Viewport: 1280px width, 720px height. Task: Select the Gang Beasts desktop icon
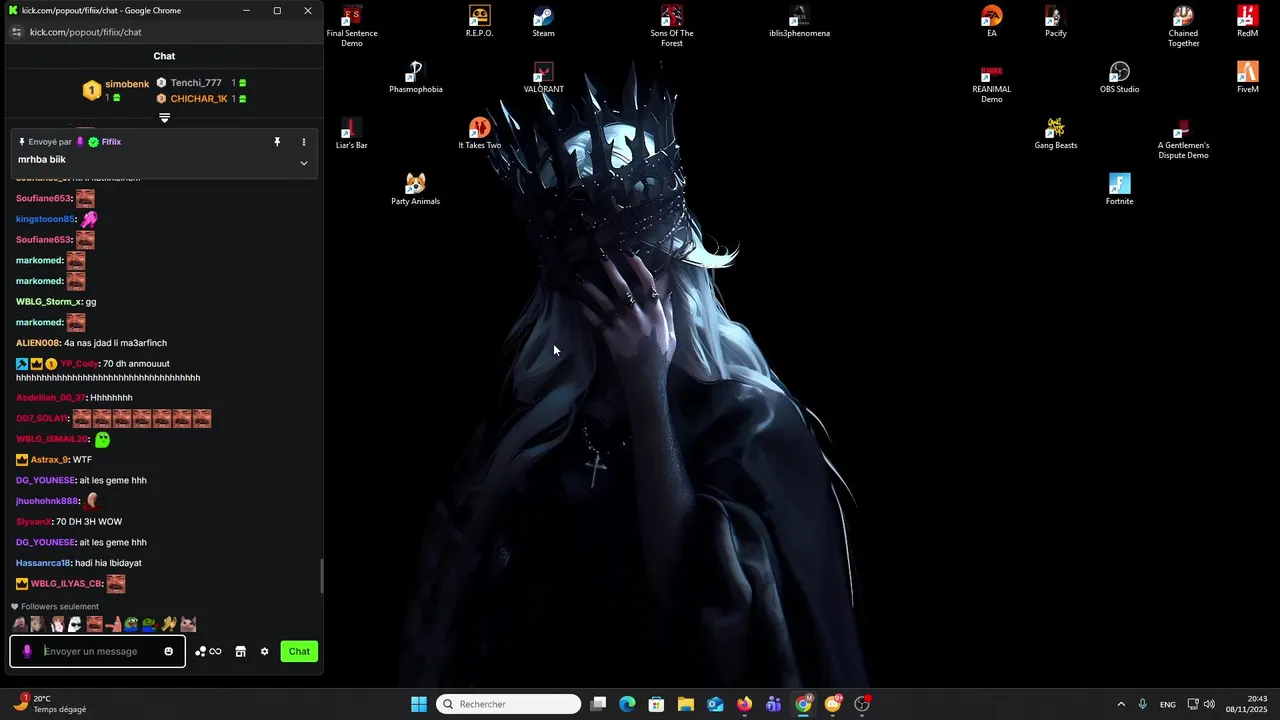pyautogui.click(x=1055, y=134)
